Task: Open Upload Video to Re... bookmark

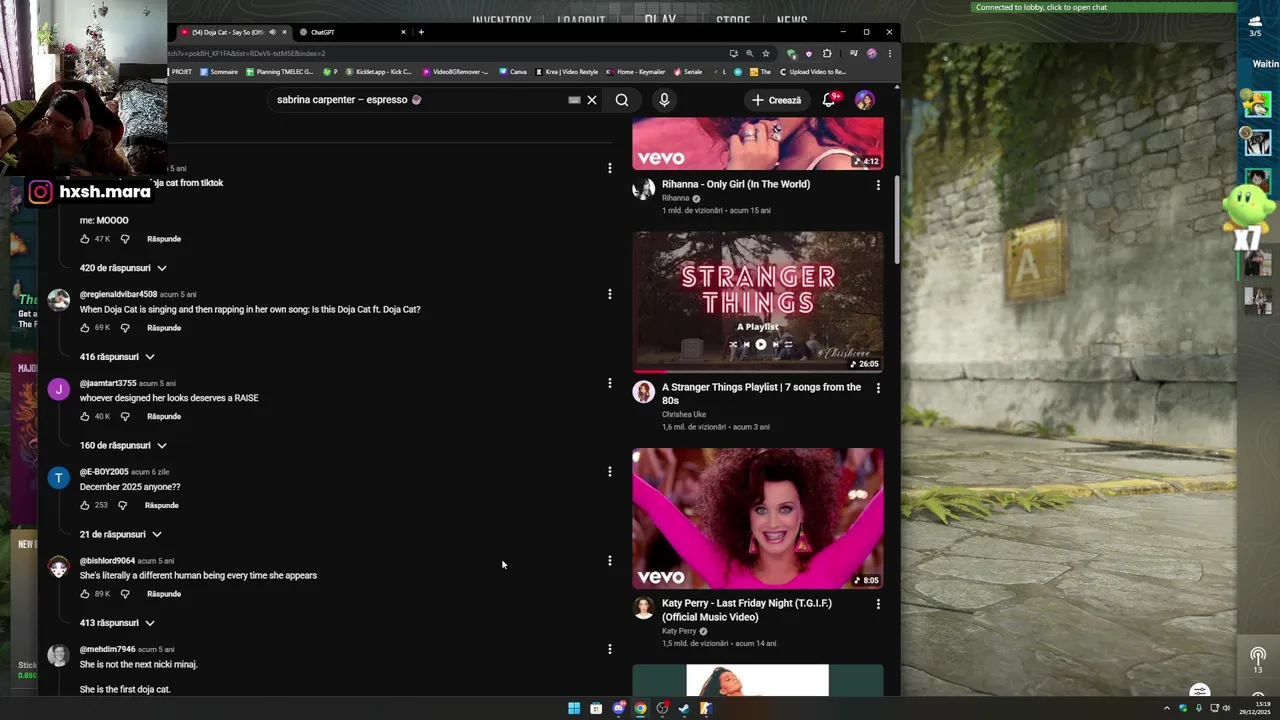Action: click(813, 72)
